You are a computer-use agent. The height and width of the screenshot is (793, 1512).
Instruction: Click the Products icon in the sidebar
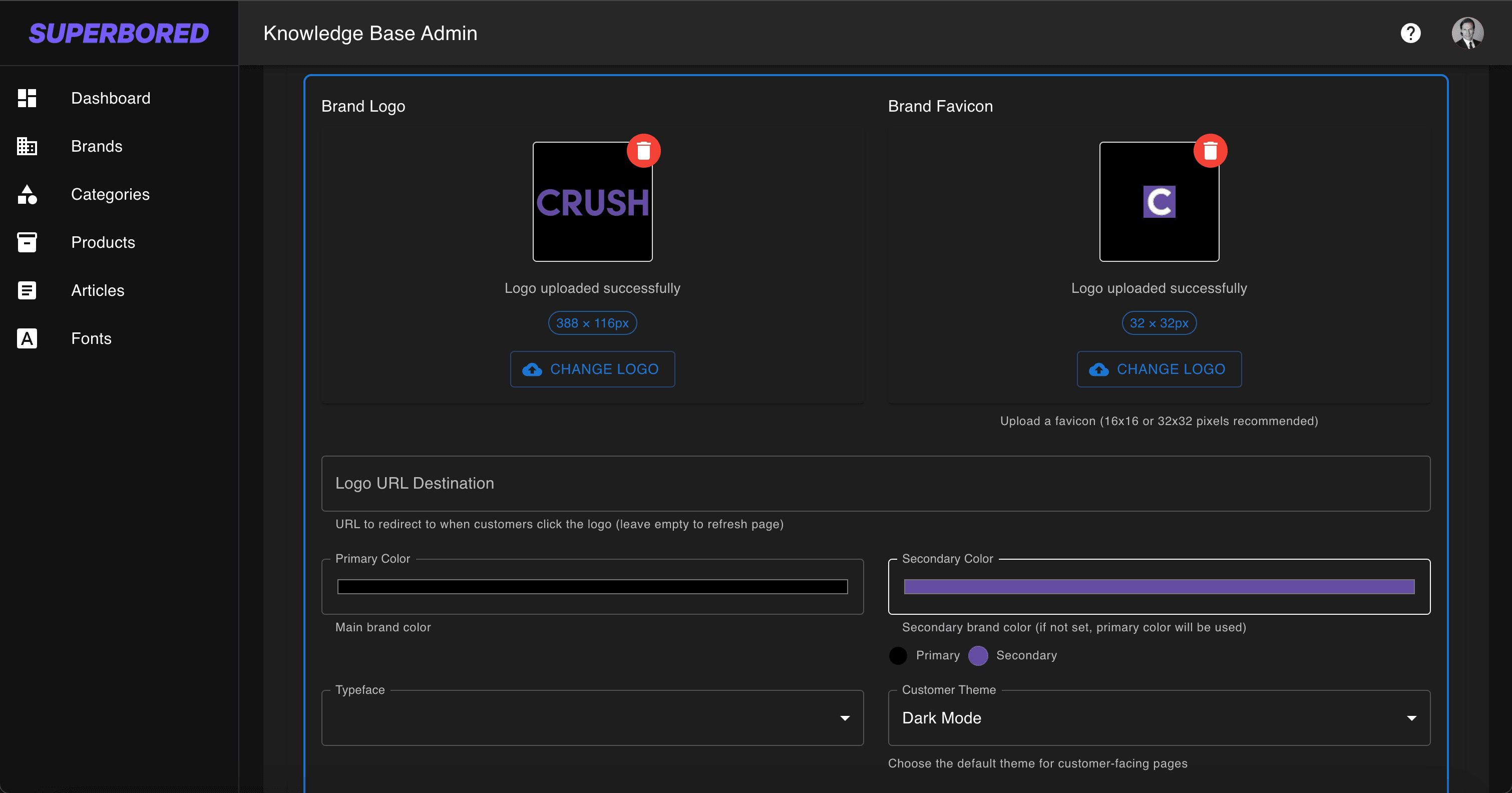[x=27, y=242]
